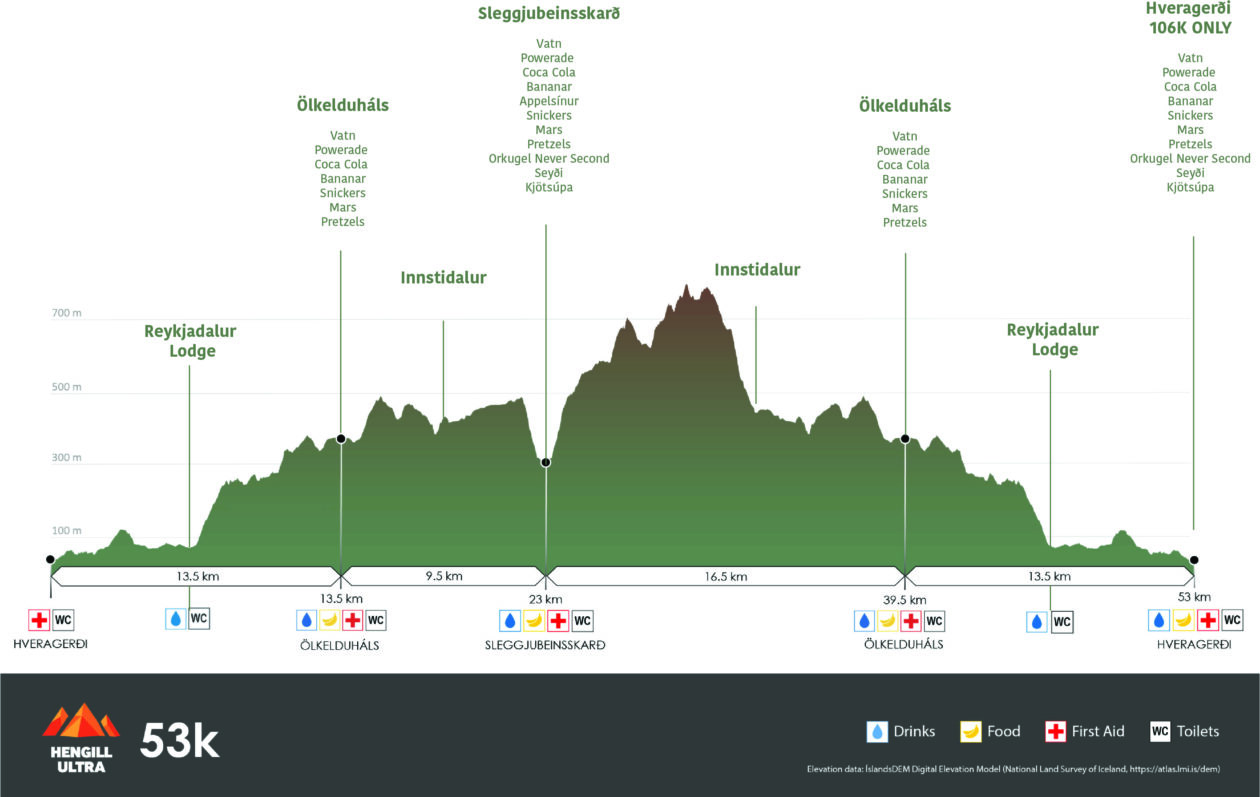This screenshot has width=1260, height=797.
Task: Click WC icon at 23 km Sleggjubeinsskarð
Action: 583,622
